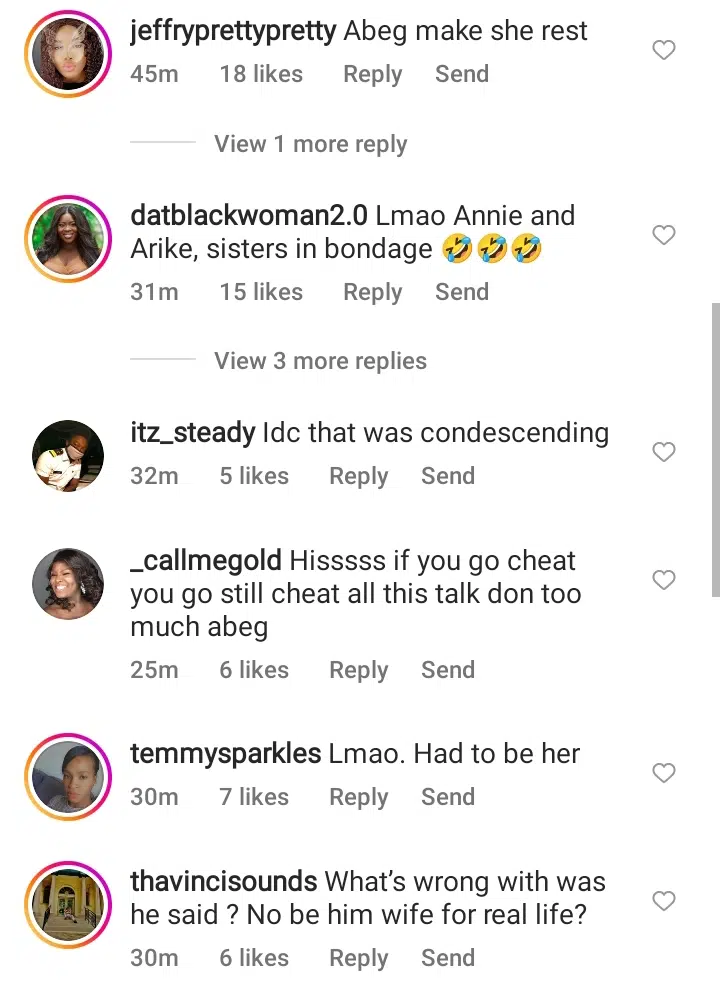The height and width of the screenshot is (999, 720).
Task: Click the comments scrollbar
Action: [714, 450]
